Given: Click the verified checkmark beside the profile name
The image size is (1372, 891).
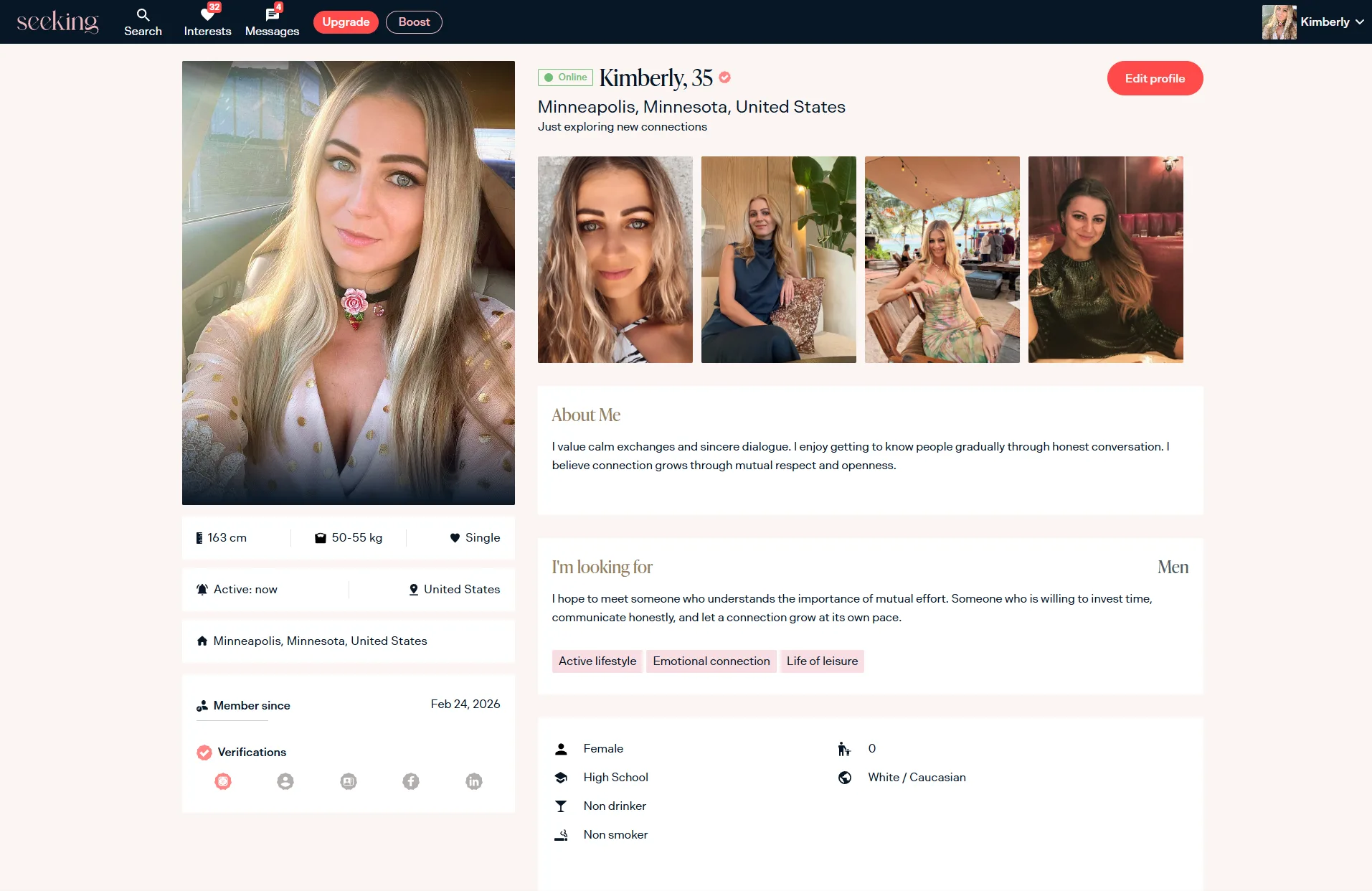Looking at the screenshot, I should click(x=725, y=77).
